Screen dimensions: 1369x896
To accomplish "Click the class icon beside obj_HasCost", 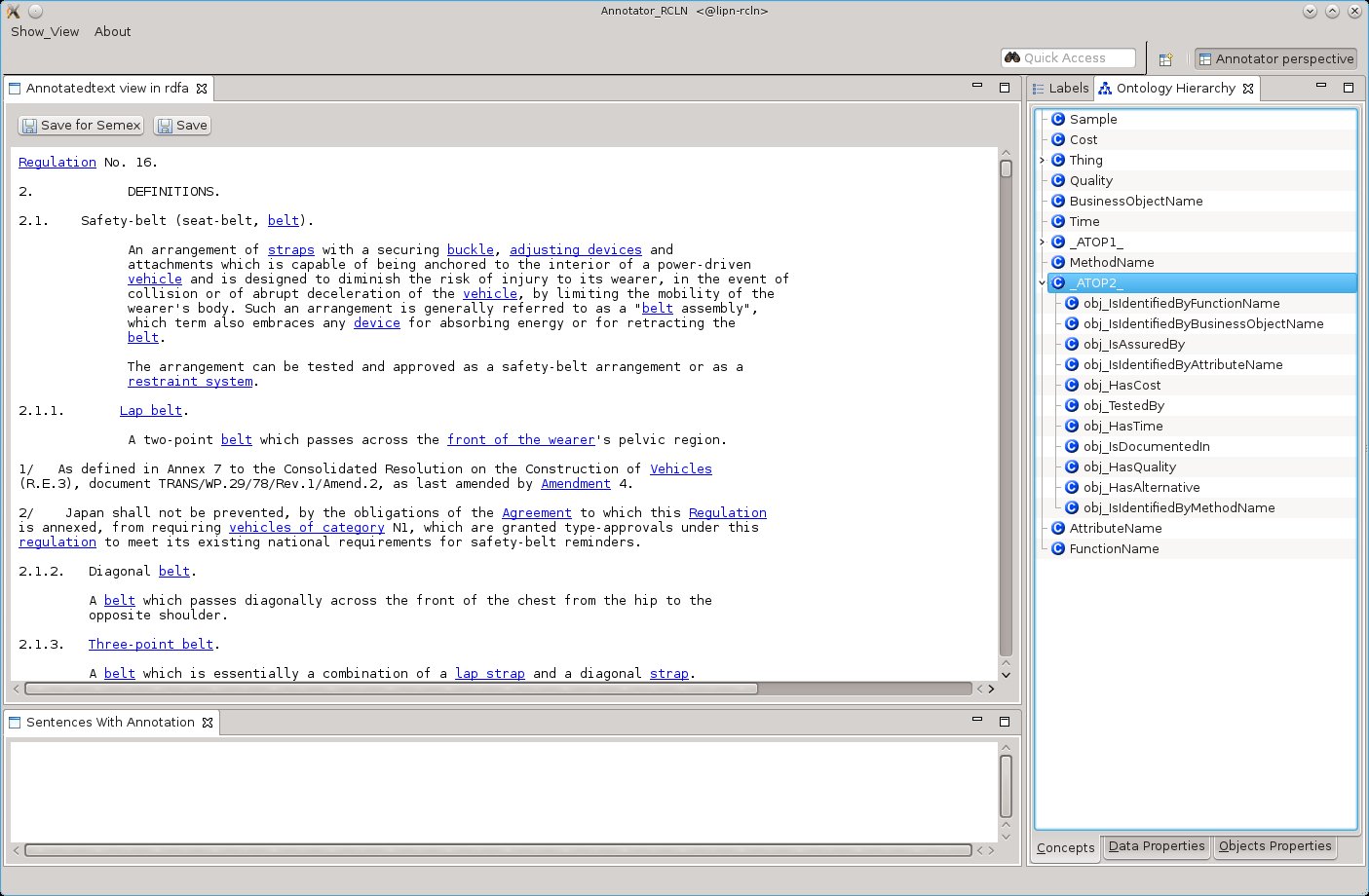I will [1071, 386].
